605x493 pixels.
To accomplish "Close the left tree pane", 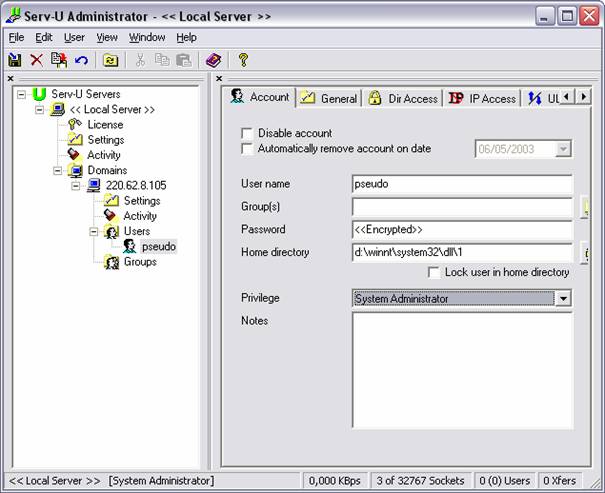I will pos(10,79).
